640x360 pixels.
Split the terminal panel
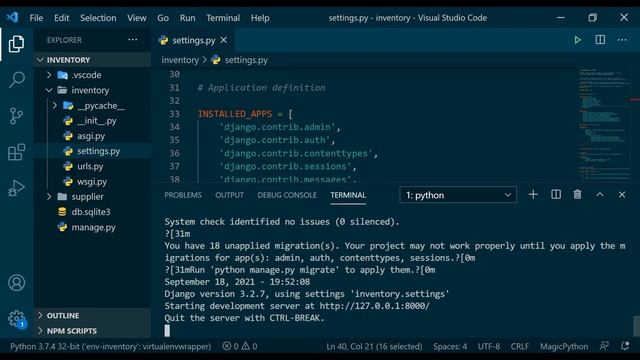556,195
